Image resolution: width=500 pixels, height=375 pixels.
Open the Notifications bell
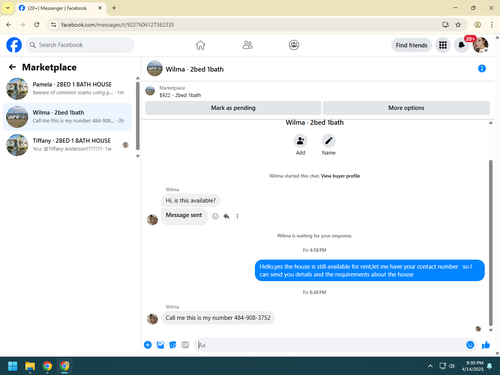click(x=461, y=45)
